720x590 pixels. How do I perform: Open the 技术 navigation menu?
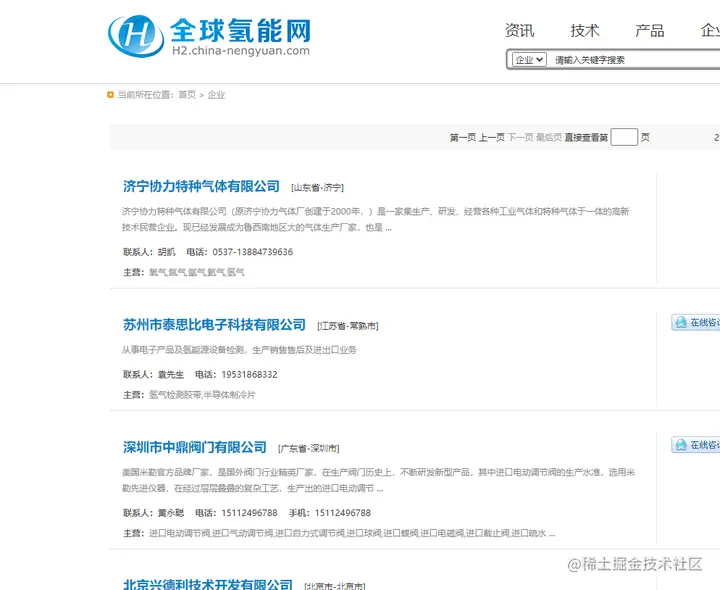(x=585, y=30)
